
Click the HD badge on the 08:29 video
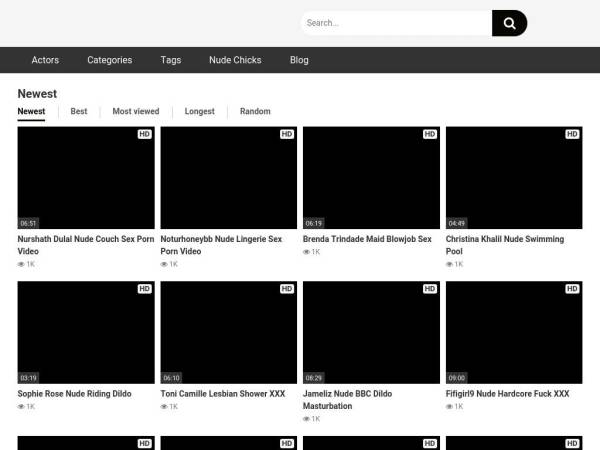(429, 289)
